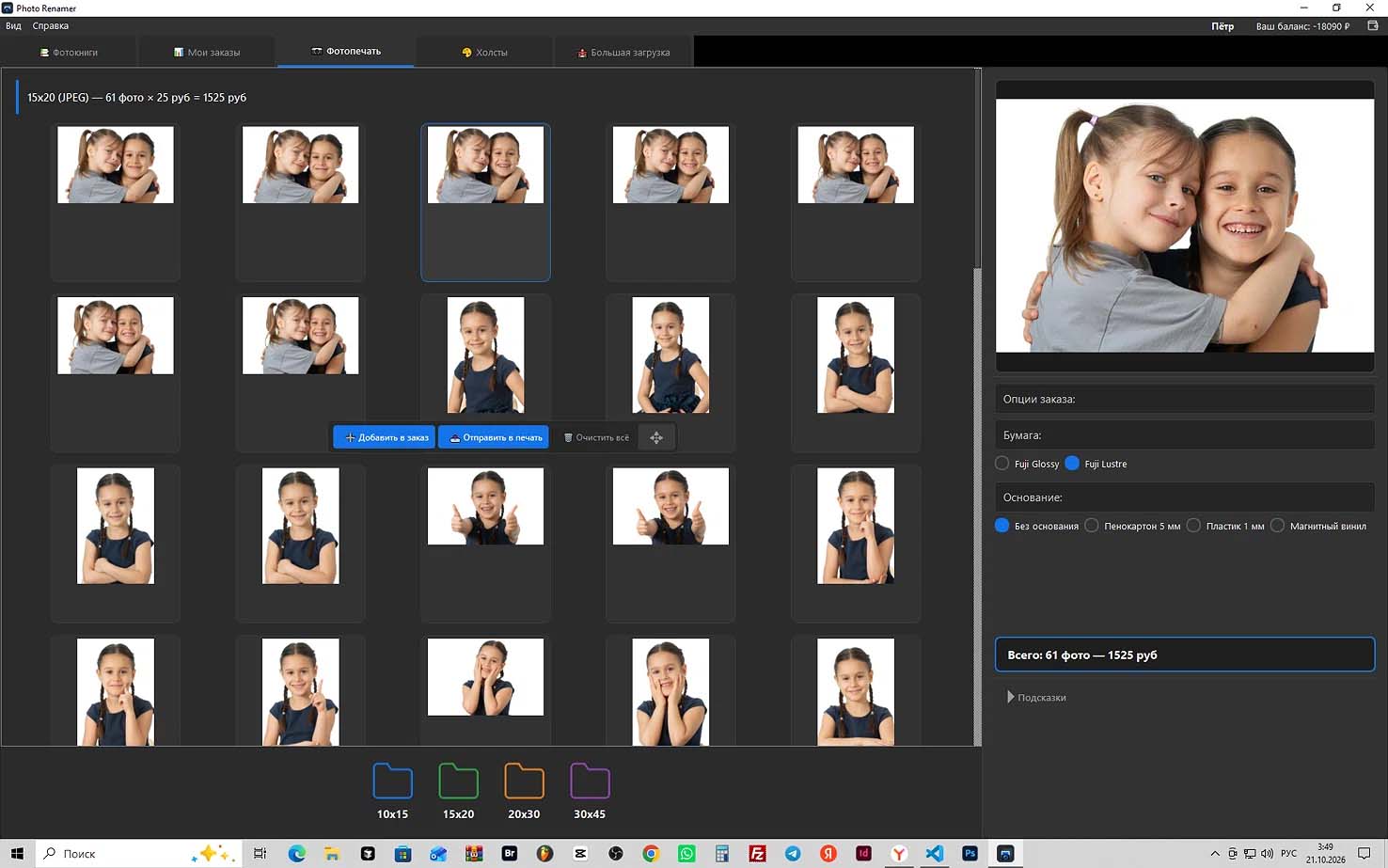Click the 'Отправить в печать' button

point(496,437)
